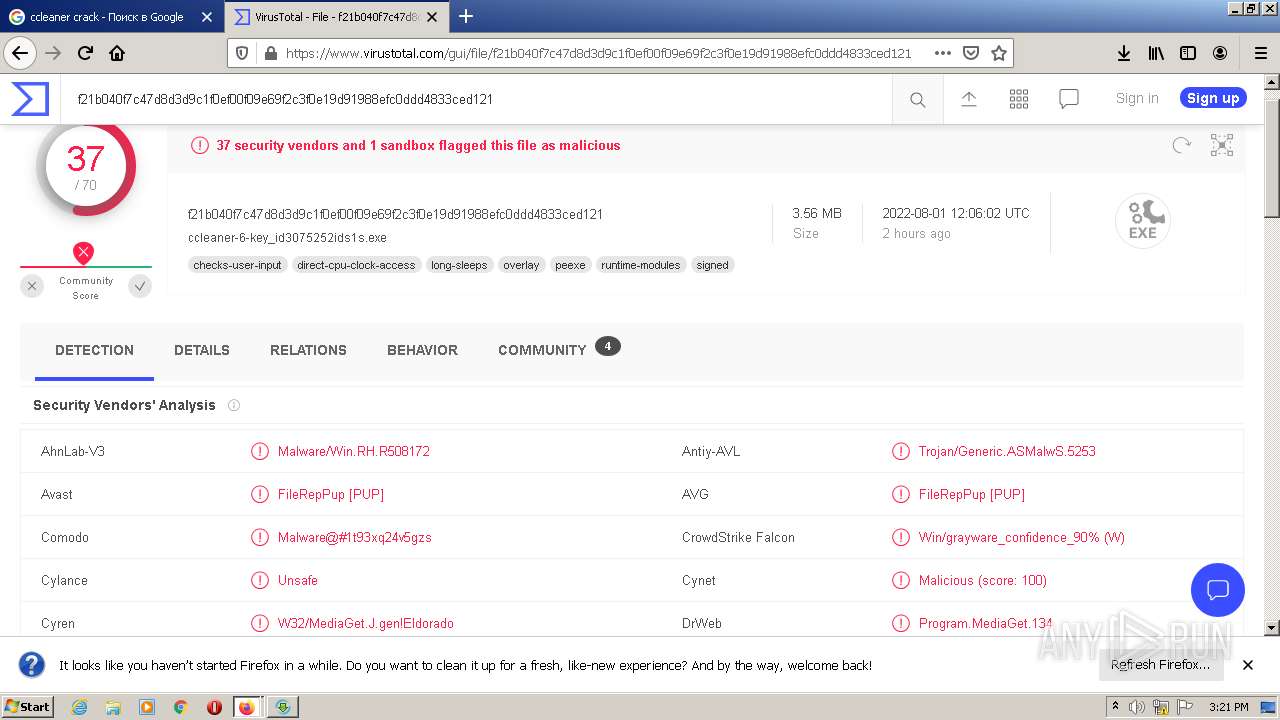Open Firefox downloads arrow
This screenshot has height=720, width=1280.
(1124, 53)
